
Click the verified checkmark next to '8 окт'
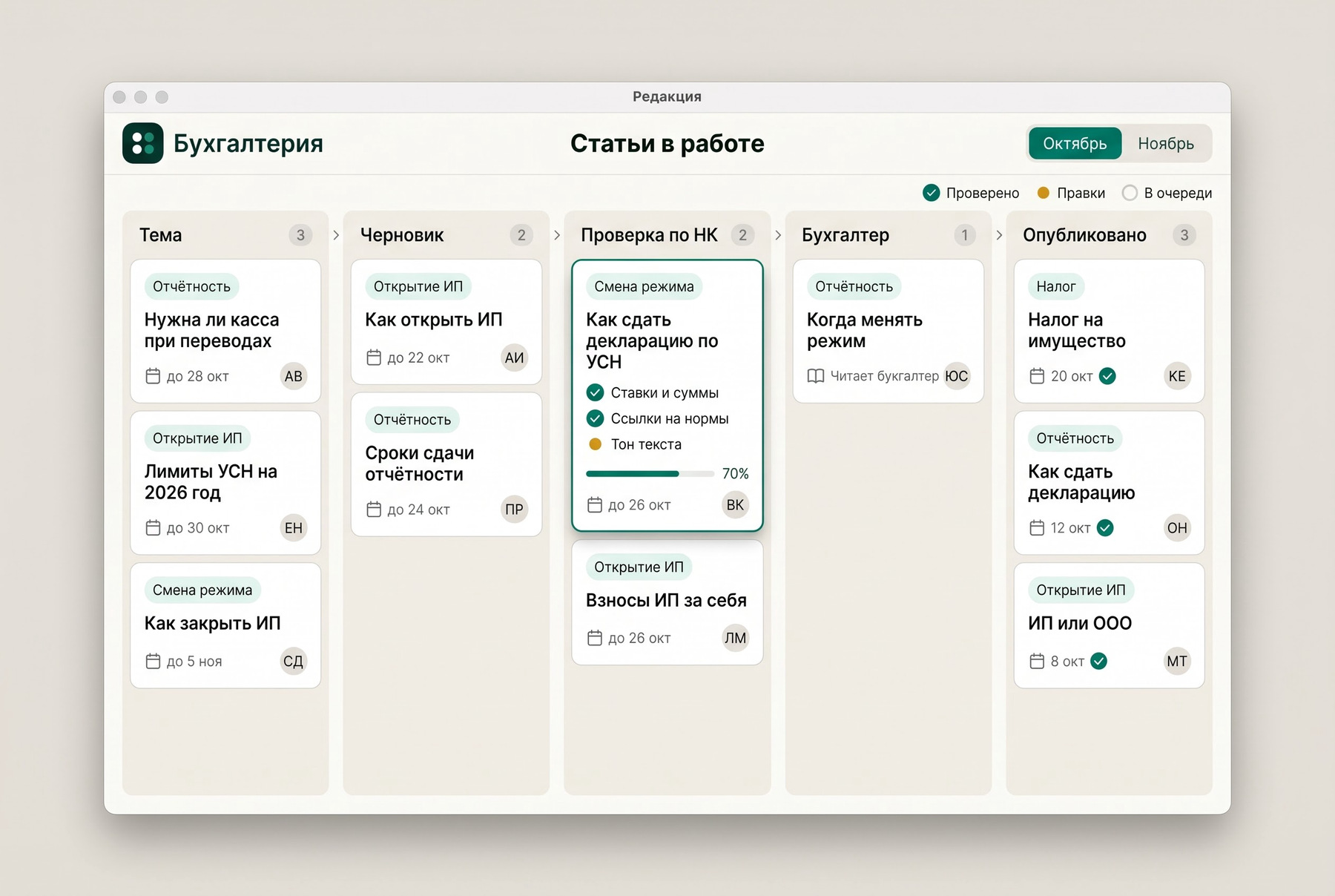pos(1099,661)
